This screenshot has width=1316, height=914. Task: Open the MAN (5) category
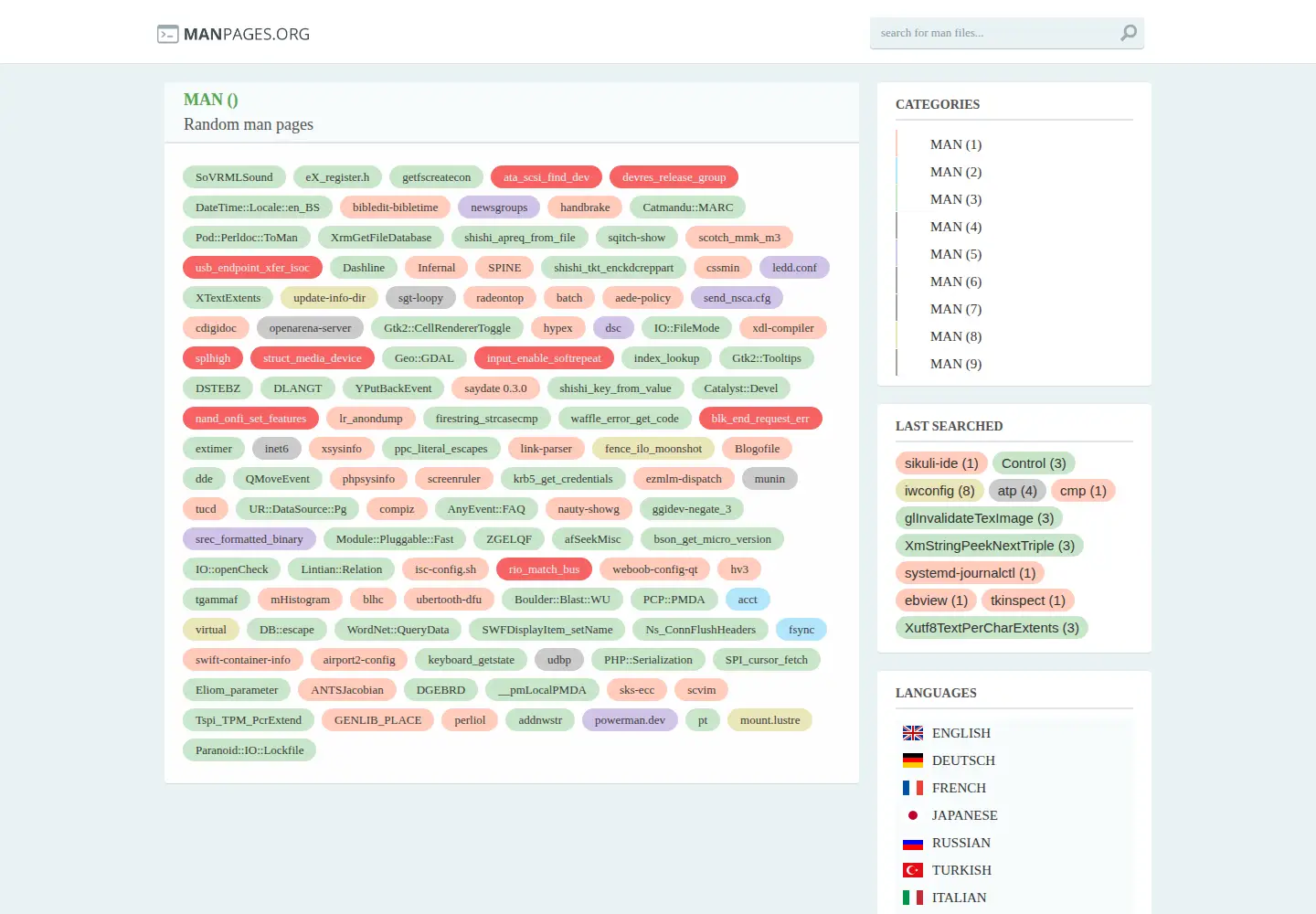[956, 254]
